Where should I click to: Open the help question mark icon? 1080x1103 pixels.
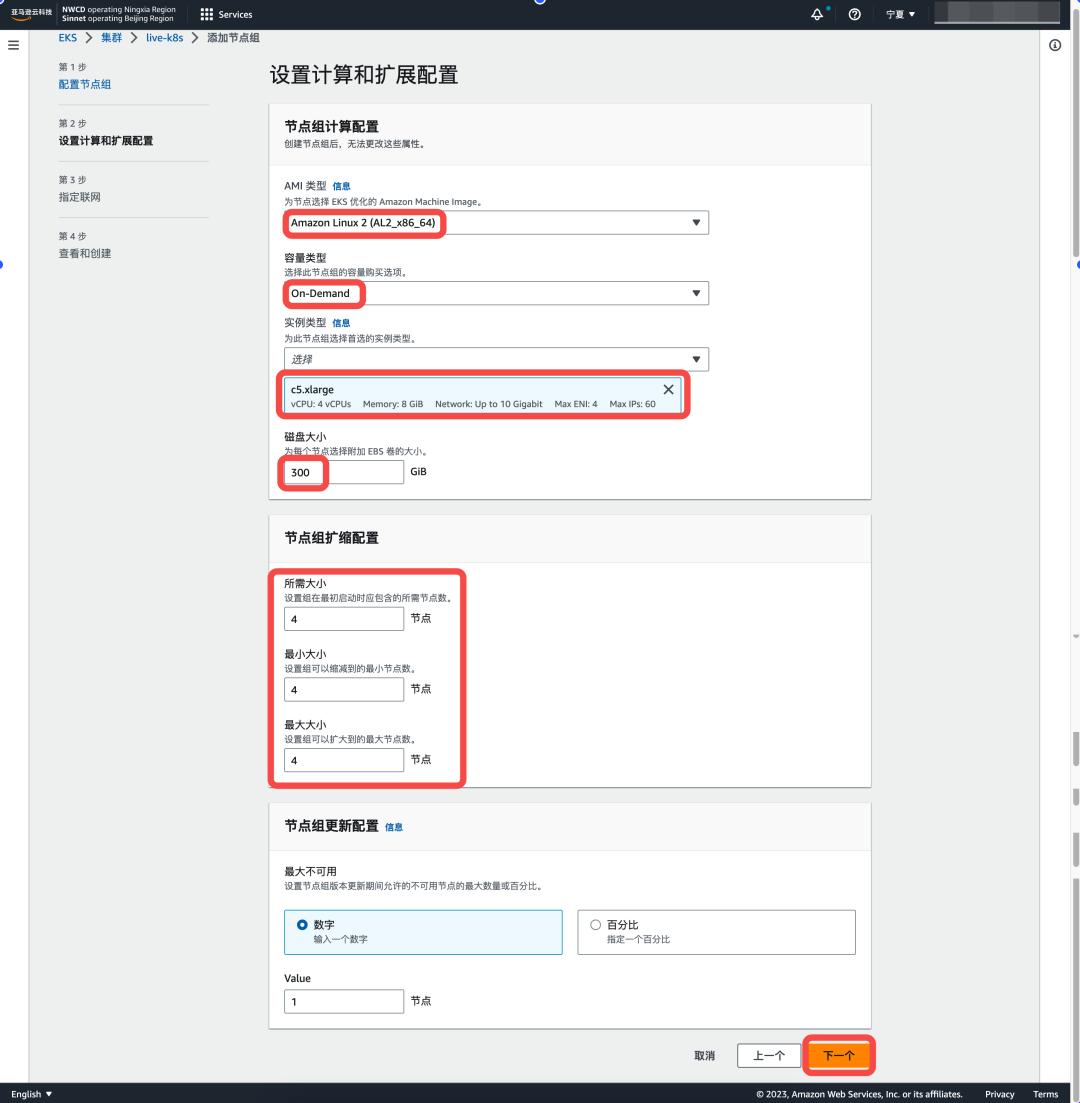pyautogui.click(x=854, y=14)
